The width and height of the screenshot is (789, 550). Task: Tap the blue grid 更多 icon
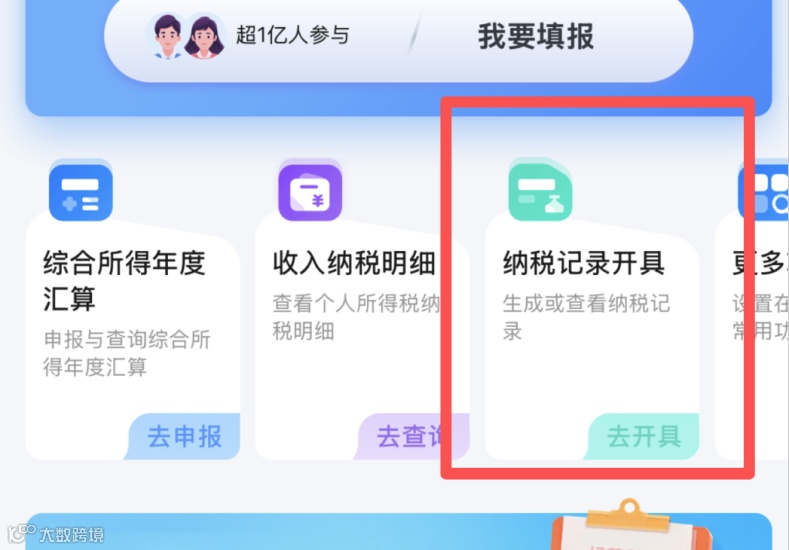763,192
